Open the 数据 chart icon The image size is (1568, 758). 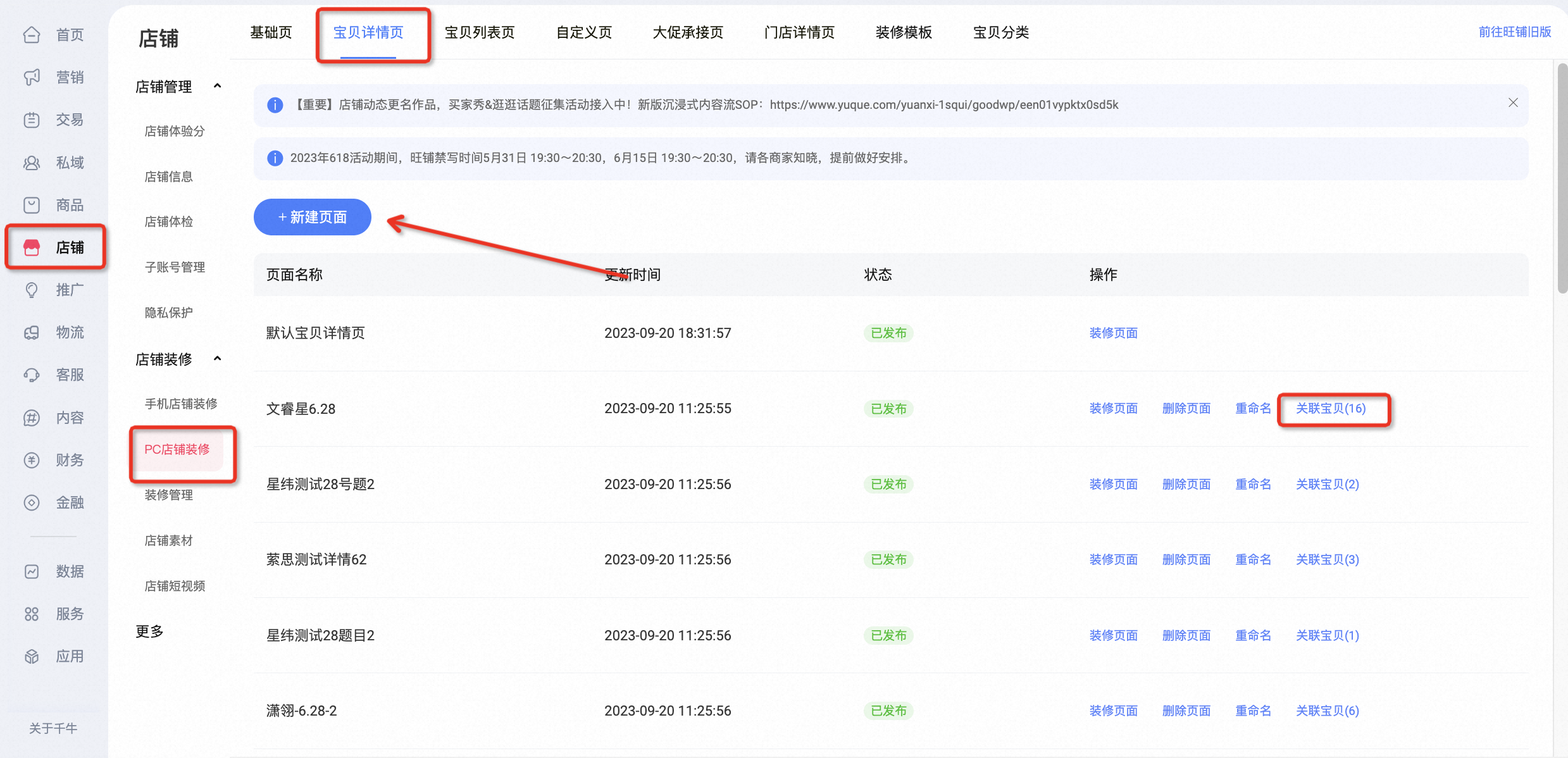[x=32, y=571]
